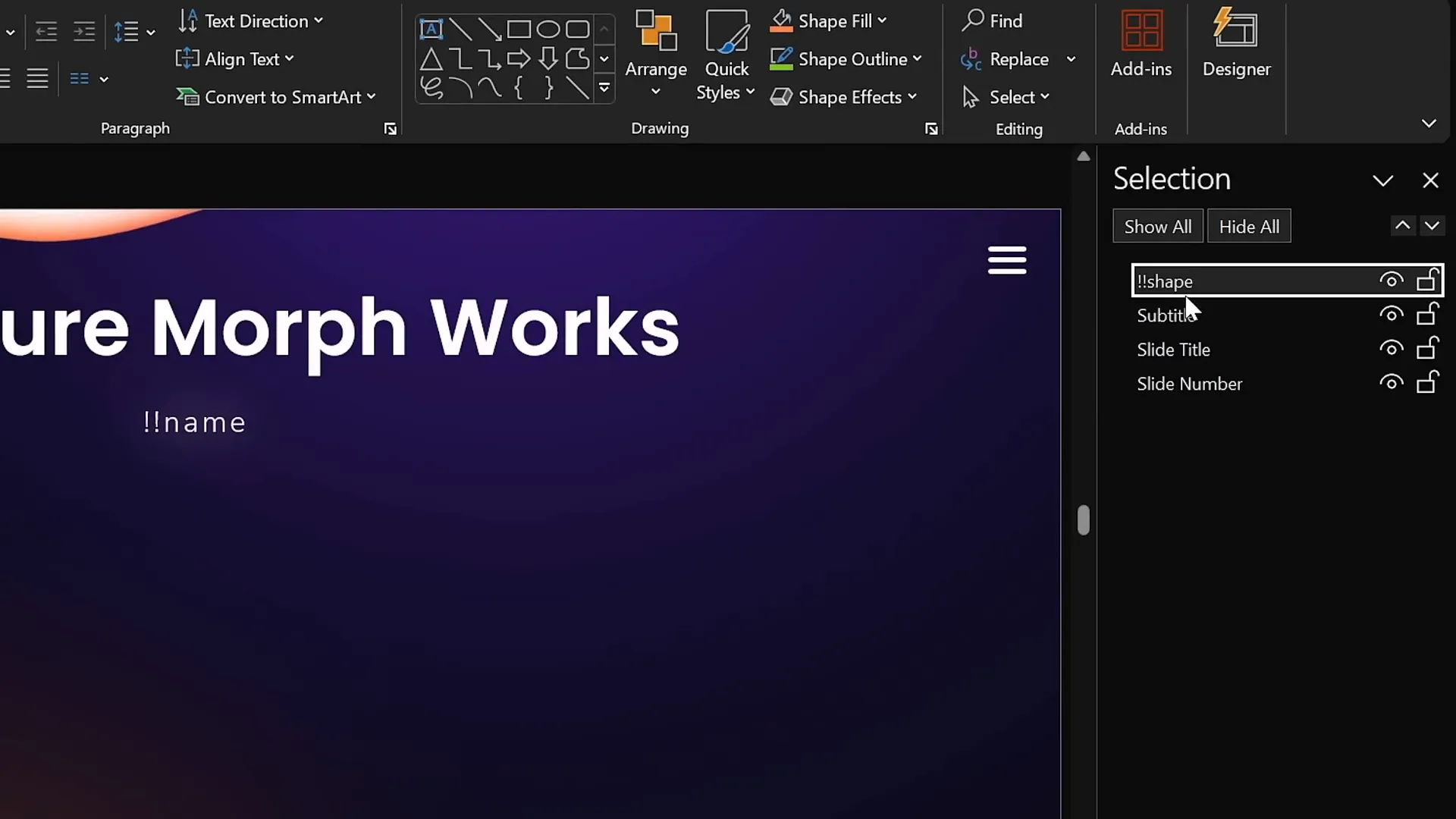Select the Scribble shape tool
The height and width of the screenshot is (819, 1456).
click(431, 88)
